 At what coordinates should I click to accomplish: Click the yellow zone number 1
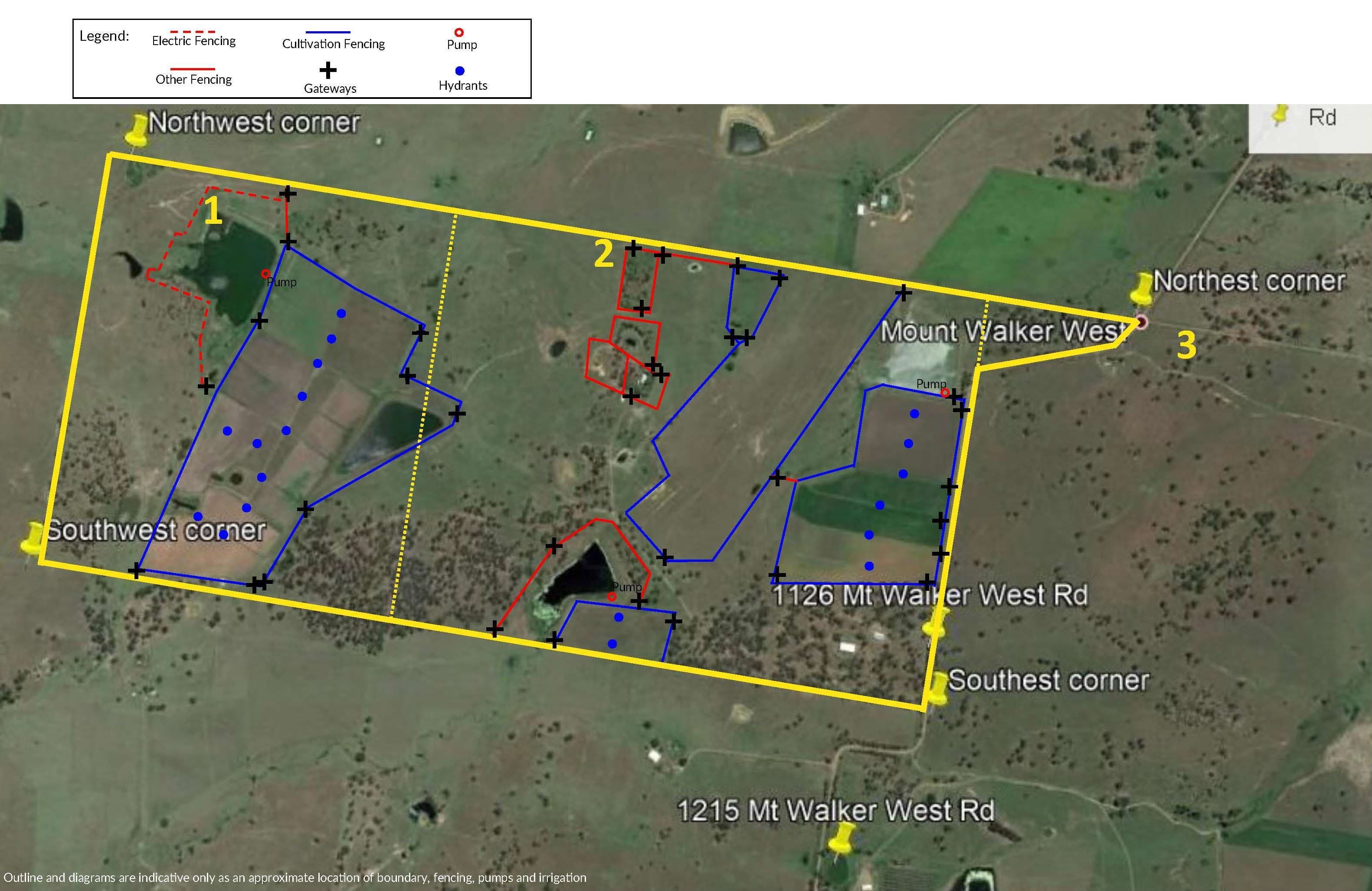coord(213,210)
